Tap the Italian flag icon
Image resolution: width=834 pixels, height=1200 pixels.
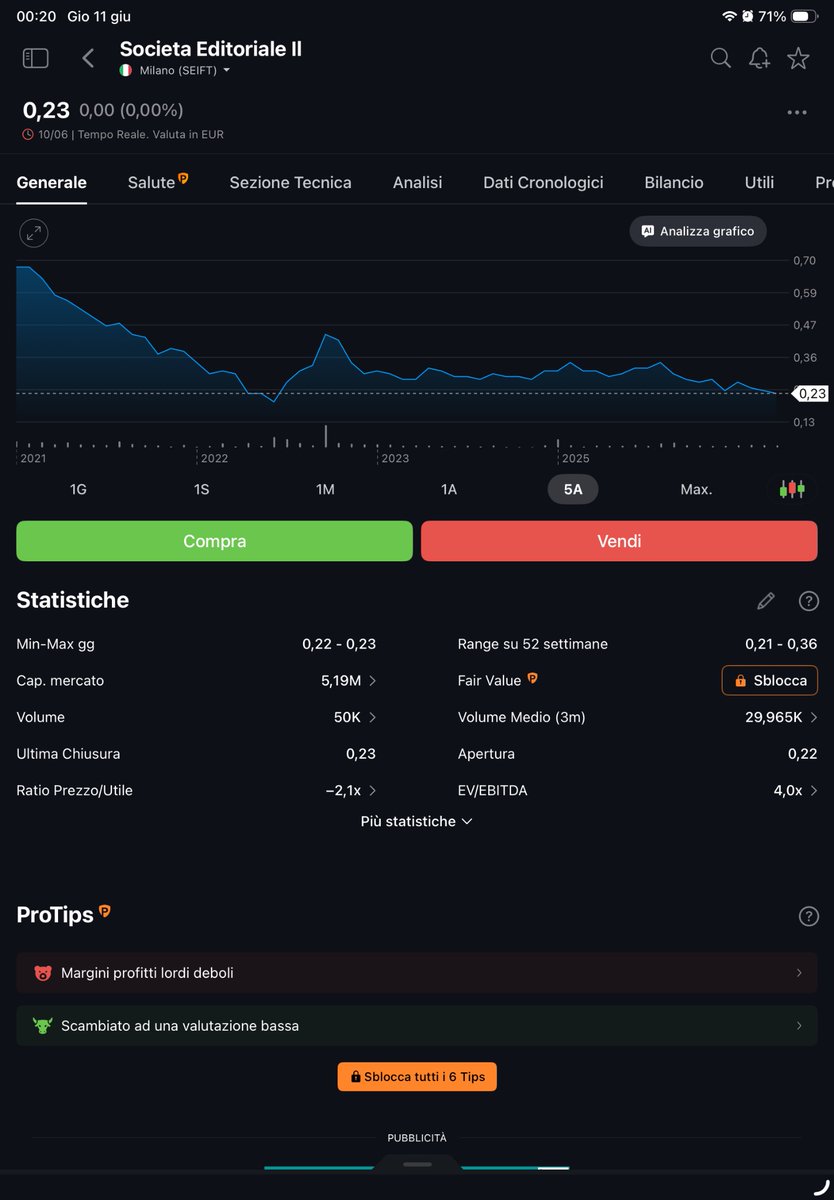126,71
